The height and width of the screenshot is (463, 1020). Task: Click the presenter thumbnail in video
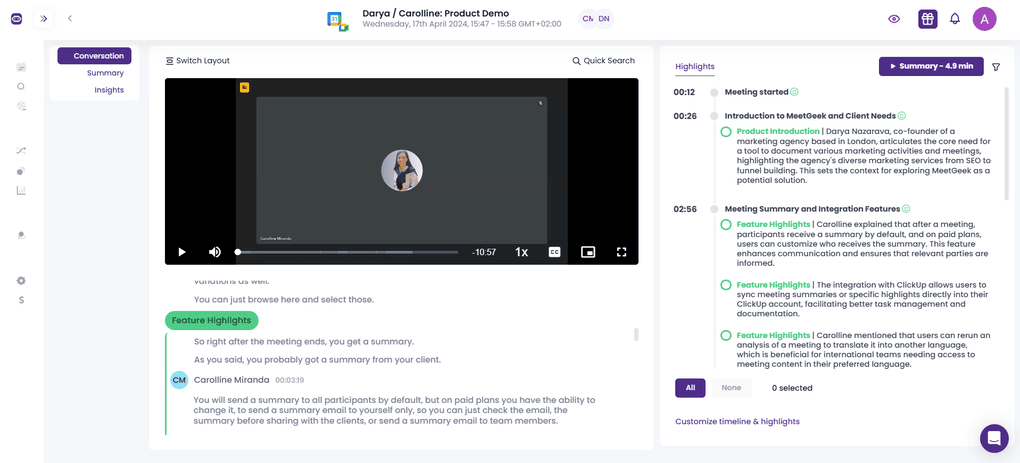401,170
